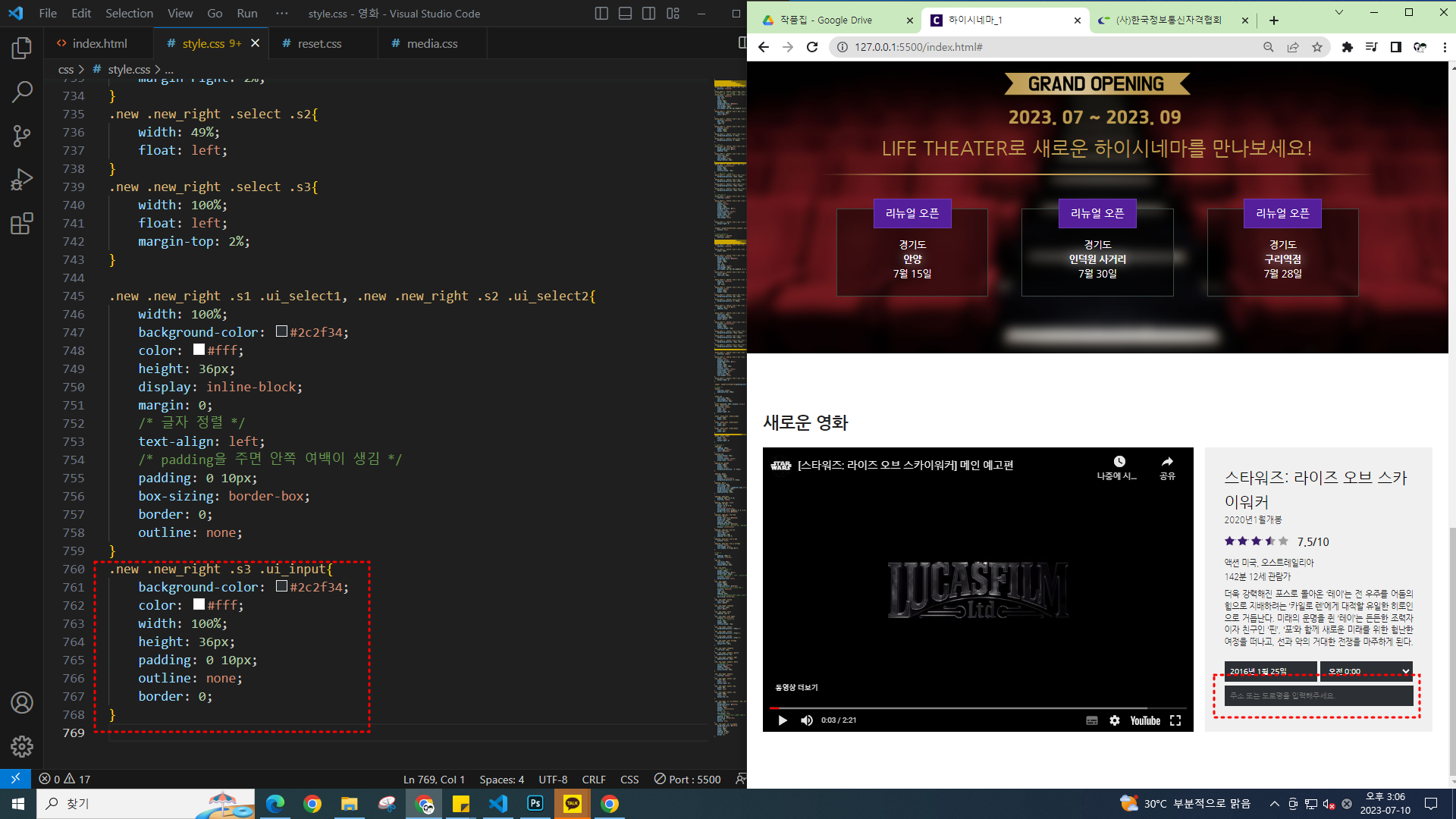Expand the hidden menu items ellipsis
Image resolution: width=1456 pixels, height=819 pixels.
click(x=282, y=14)
